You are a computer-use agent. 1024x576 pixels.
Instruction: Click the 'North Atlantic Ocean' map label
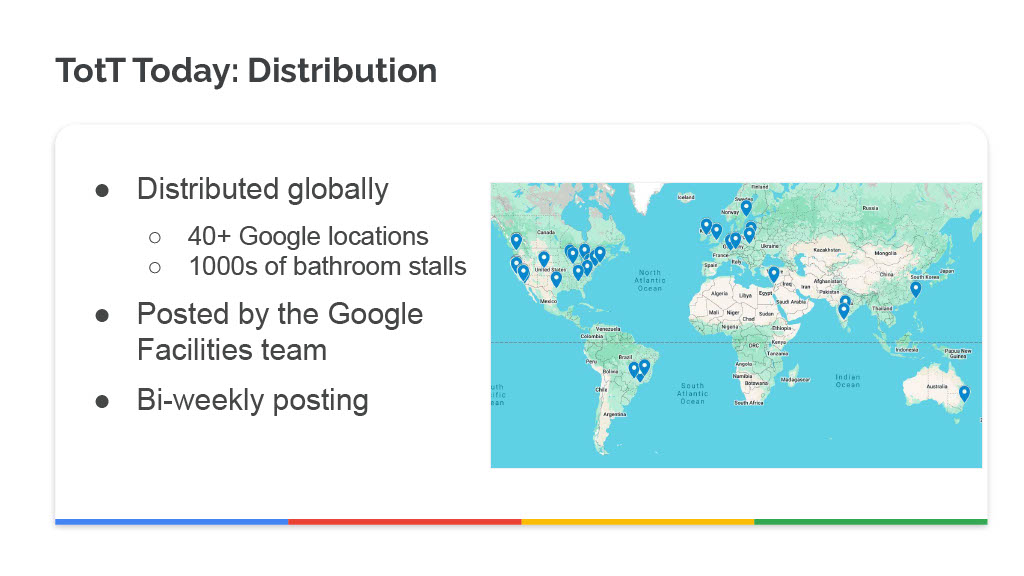[650, 280]
